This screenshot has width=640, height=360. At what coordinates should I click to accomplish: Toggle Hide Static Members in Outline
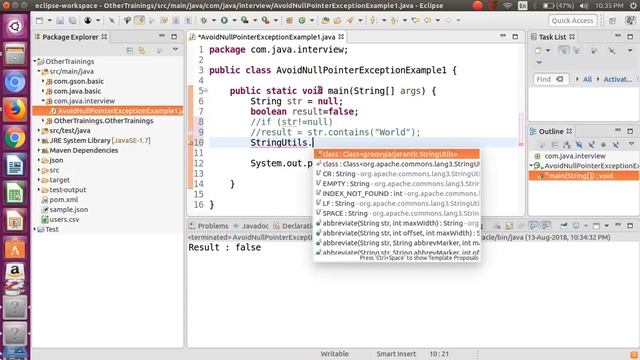tap(591, 144)
